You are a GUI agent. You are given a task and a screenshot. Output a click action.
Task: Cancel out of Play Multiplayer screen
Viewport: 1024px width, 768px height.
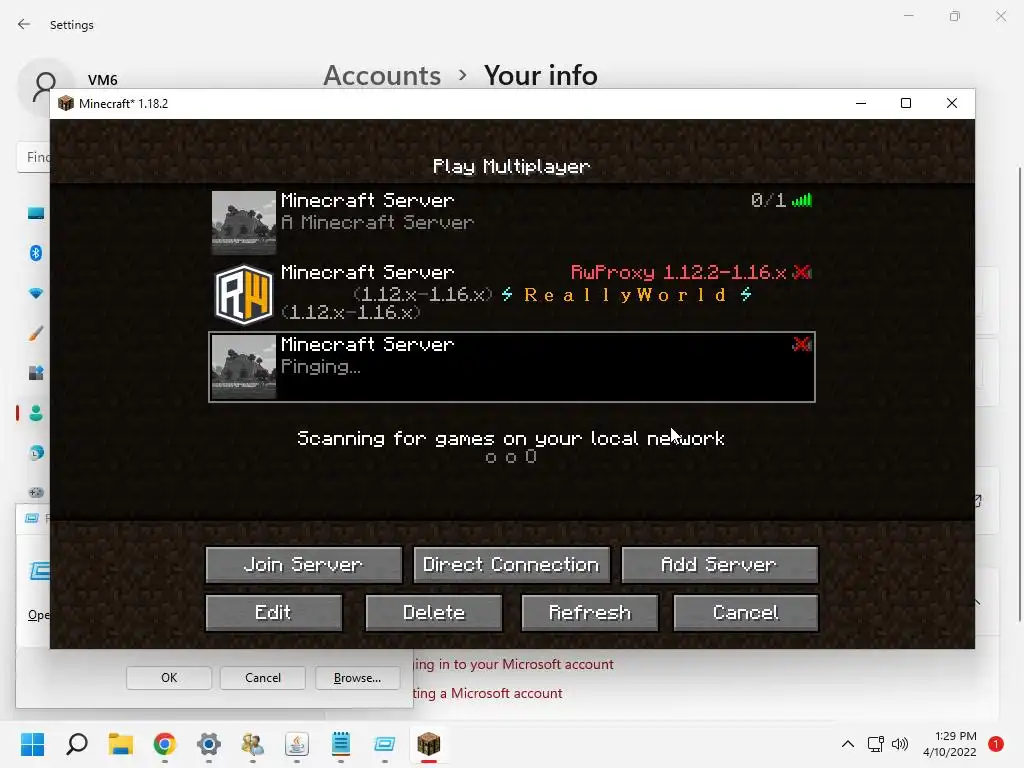click(x=745, y=613)
